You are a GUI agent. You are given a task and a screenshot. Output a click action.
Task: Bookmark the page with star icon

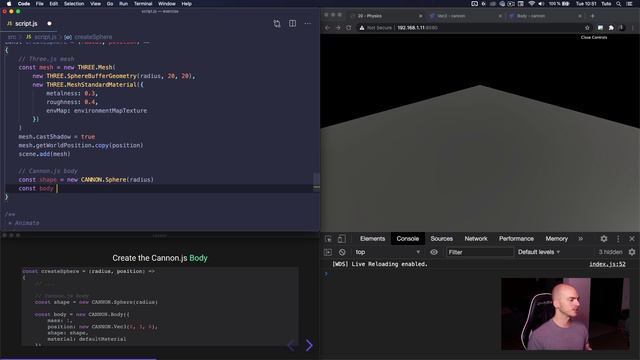(x=587, y=28)
